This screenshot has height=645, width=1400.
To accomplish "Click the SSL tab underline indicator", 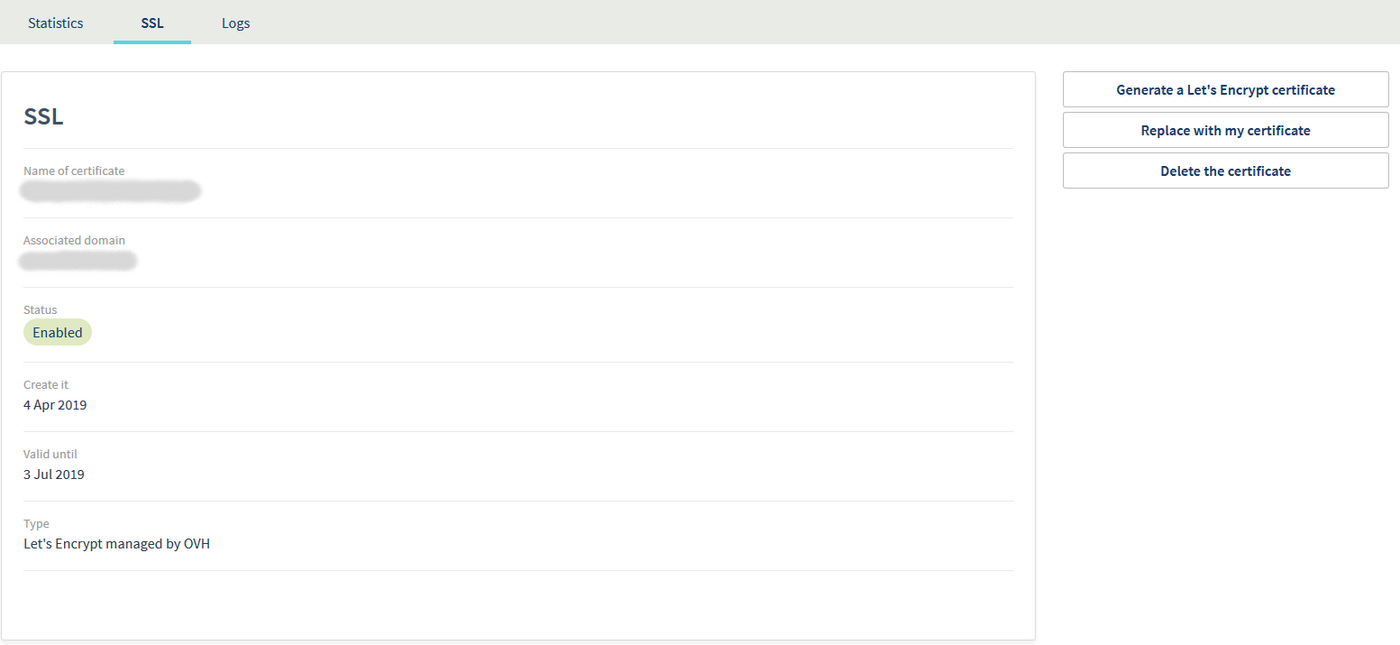I will click(151, 41).
